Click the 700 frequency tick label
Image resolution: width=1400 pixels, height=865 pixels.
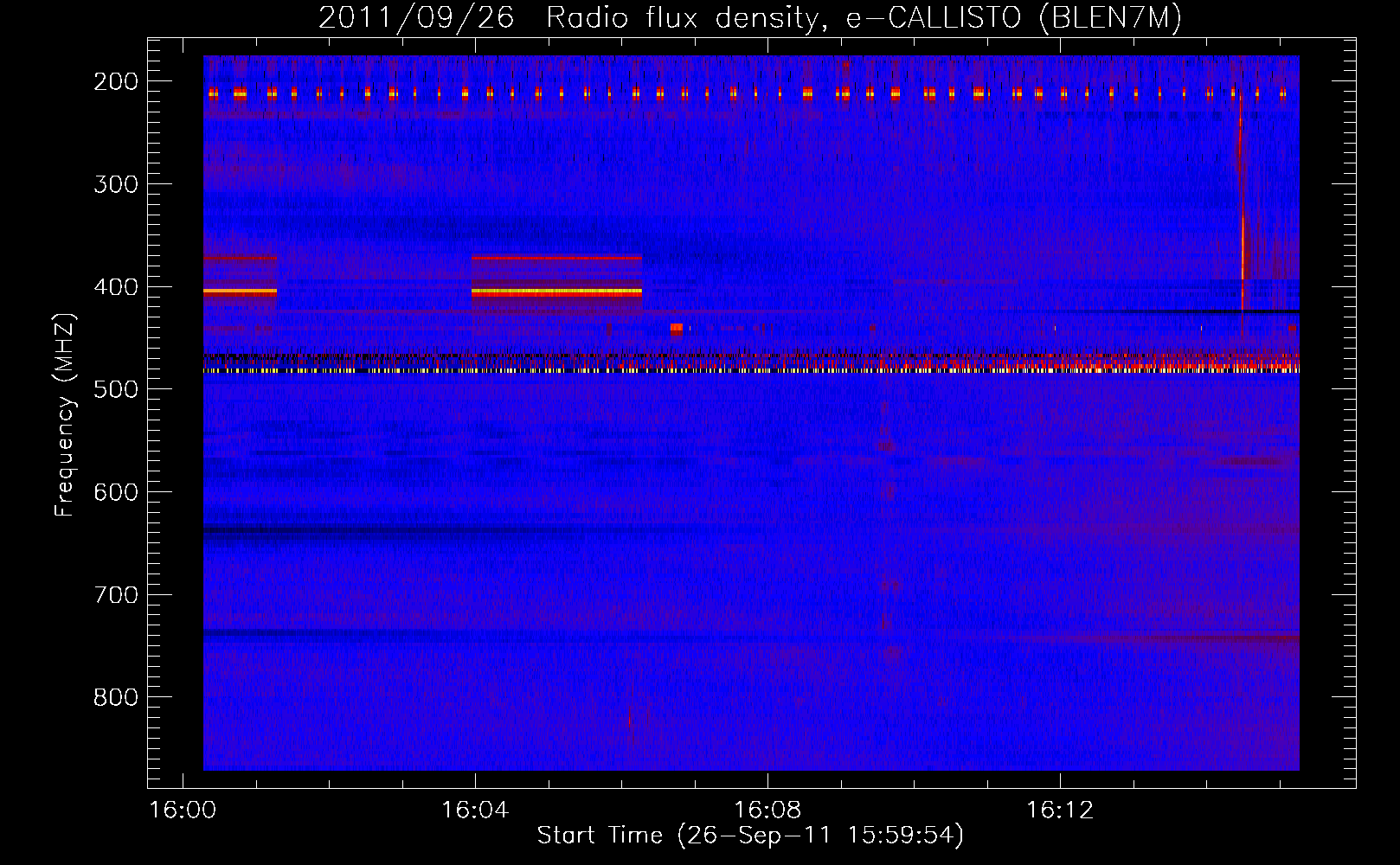point(115,594)
